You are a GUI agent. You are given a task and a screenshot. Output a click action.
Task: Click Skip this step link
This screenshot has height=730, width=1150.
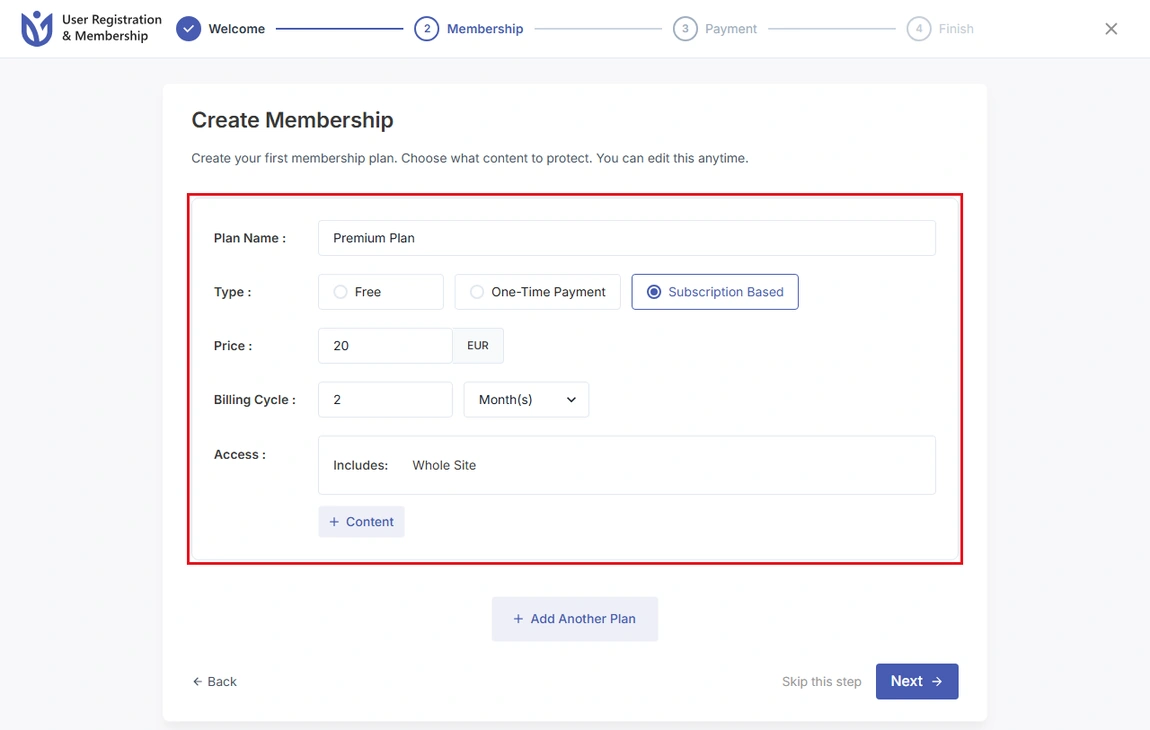click(x=821, y=682)
